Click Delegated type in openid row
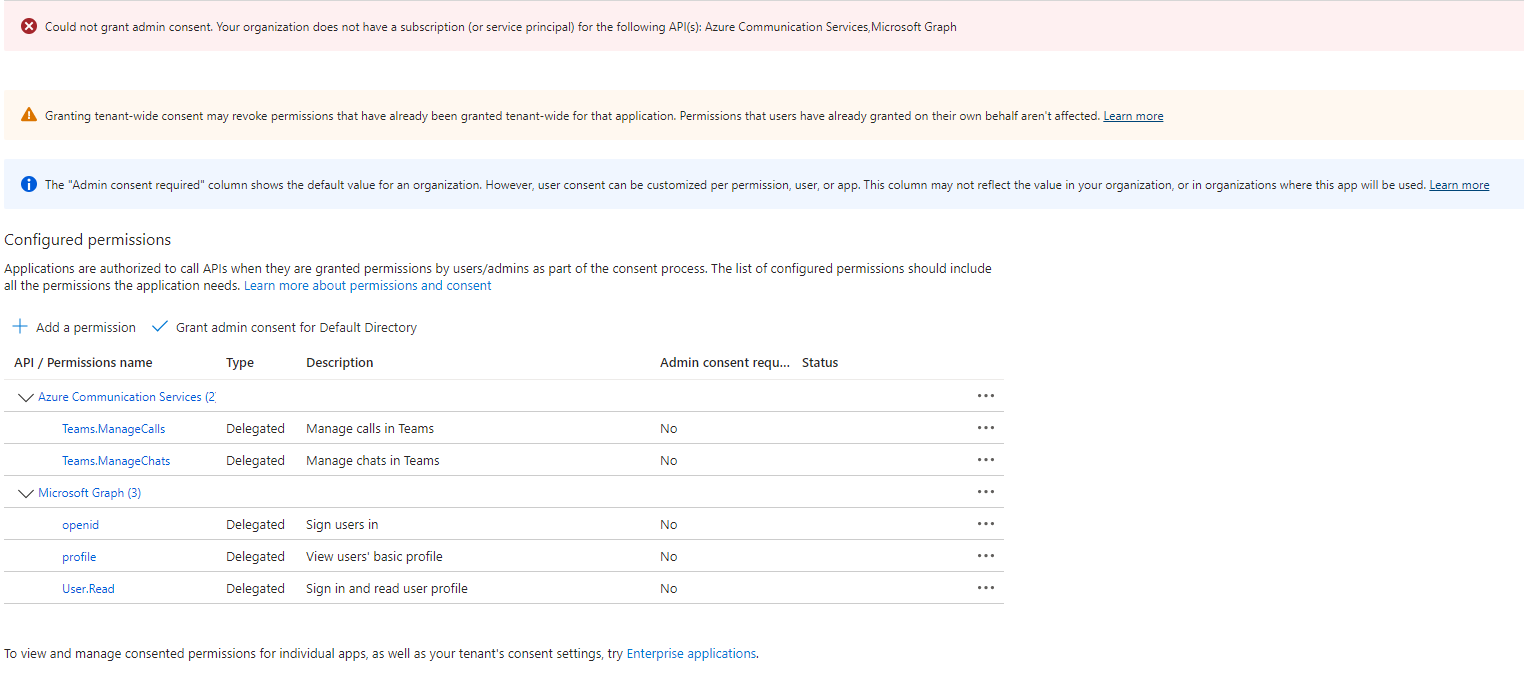Viewport: 1524px width, 693px height. (x=255, y=525)
